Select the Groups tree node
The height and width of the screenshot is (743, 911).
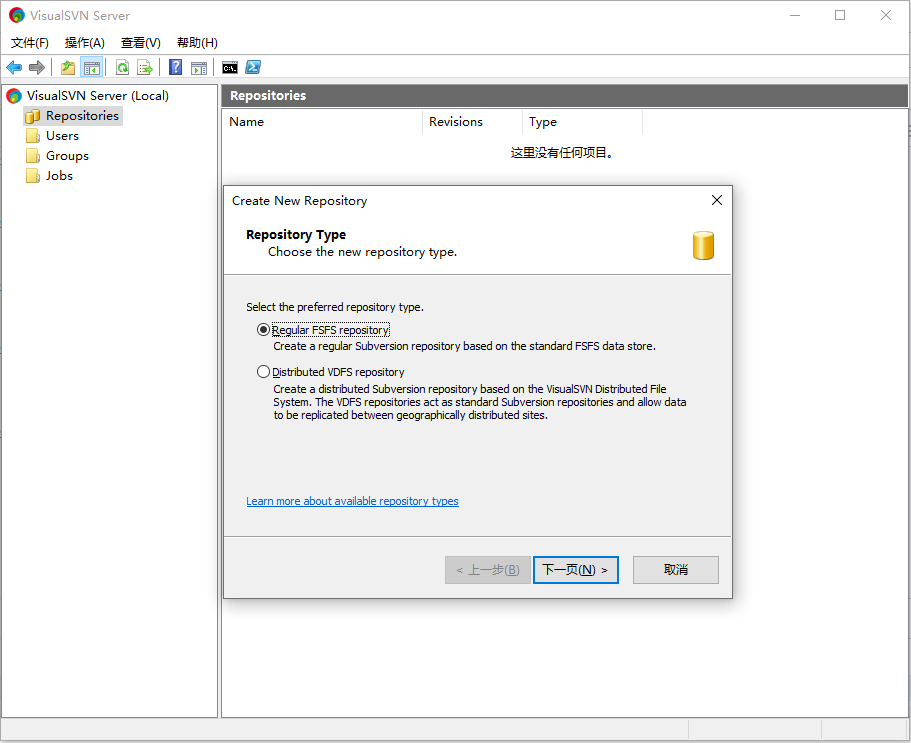click(67, 156)
